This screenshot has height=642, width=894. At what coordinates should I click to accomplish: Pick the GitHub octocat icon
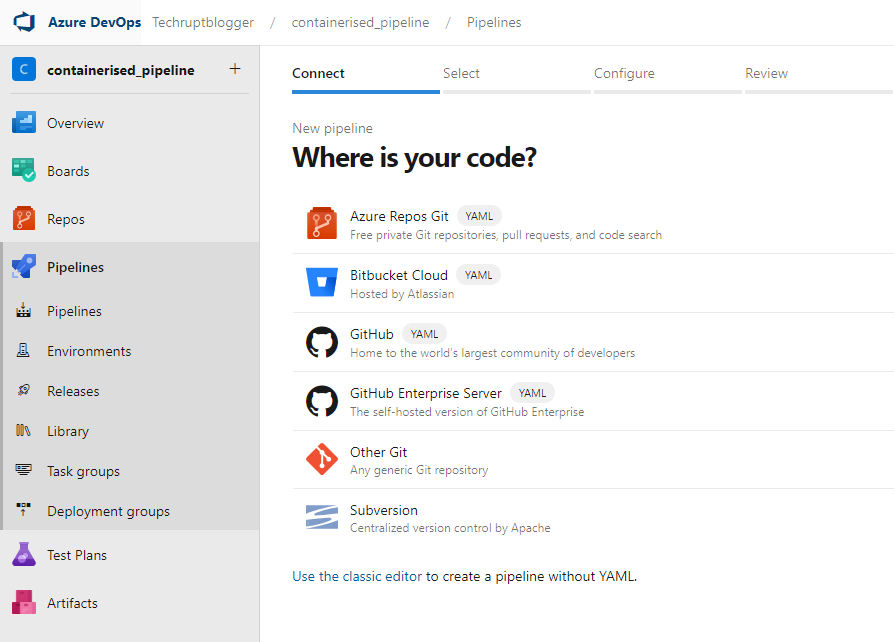(x=322, y=343)
